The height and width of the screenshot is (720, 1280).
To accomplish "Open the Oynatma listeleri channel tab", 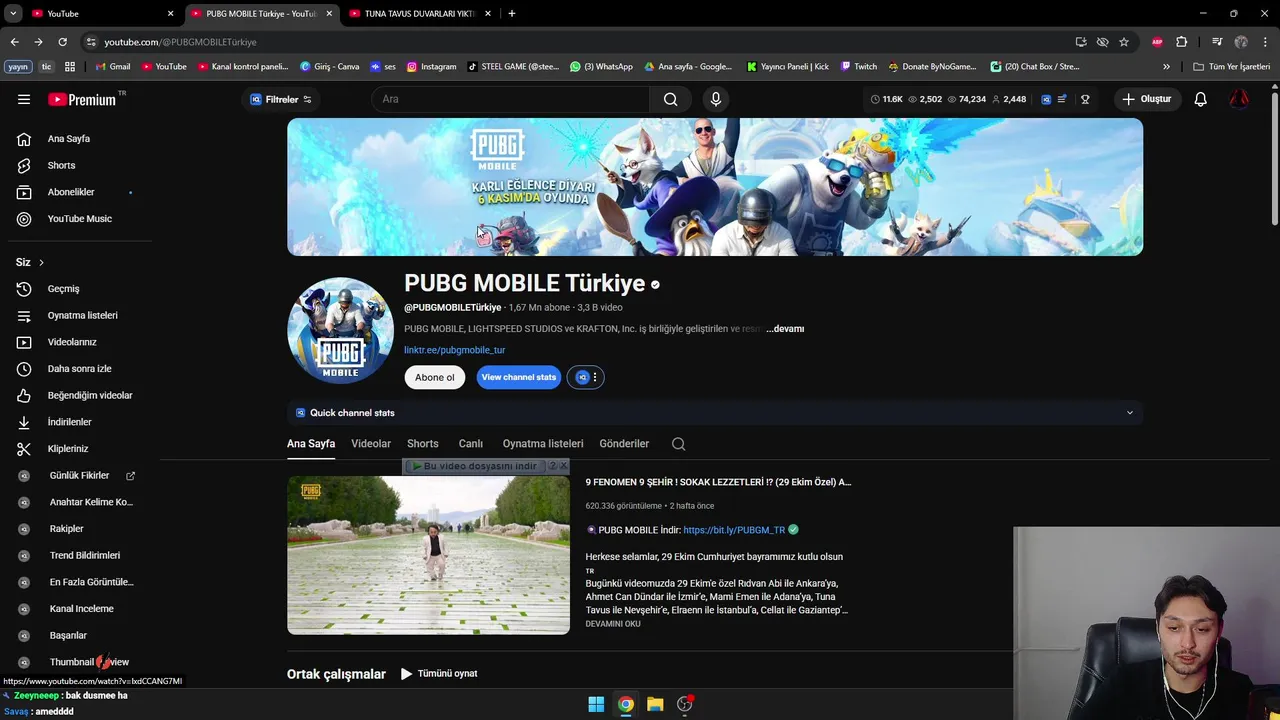I will (543, 444).
